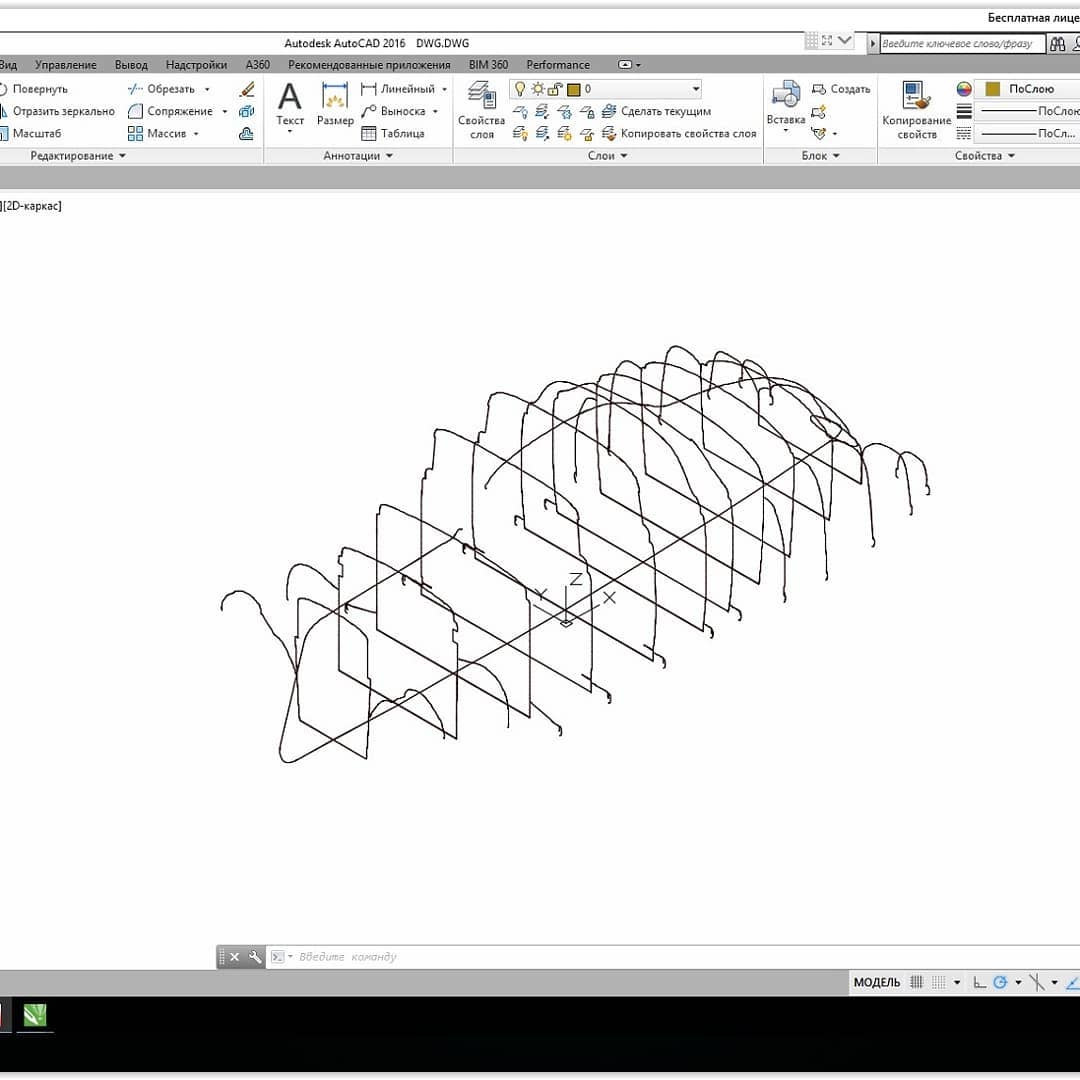Open the Управление ribbon tab
Viewport: 1080px width, 1080px height.
coord(66,65)
